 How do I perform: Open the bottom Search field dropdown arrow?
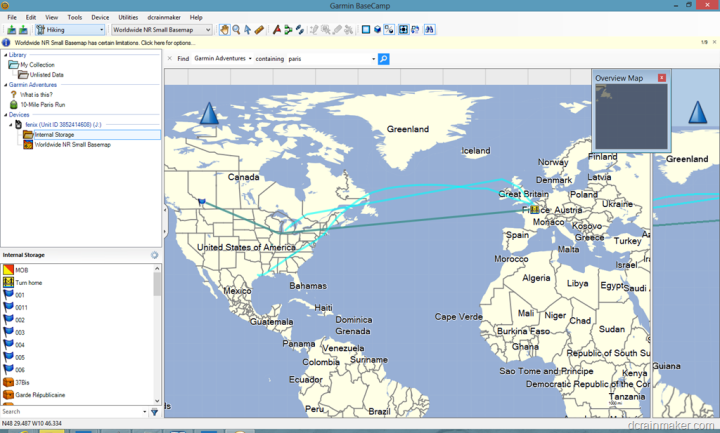145,412
